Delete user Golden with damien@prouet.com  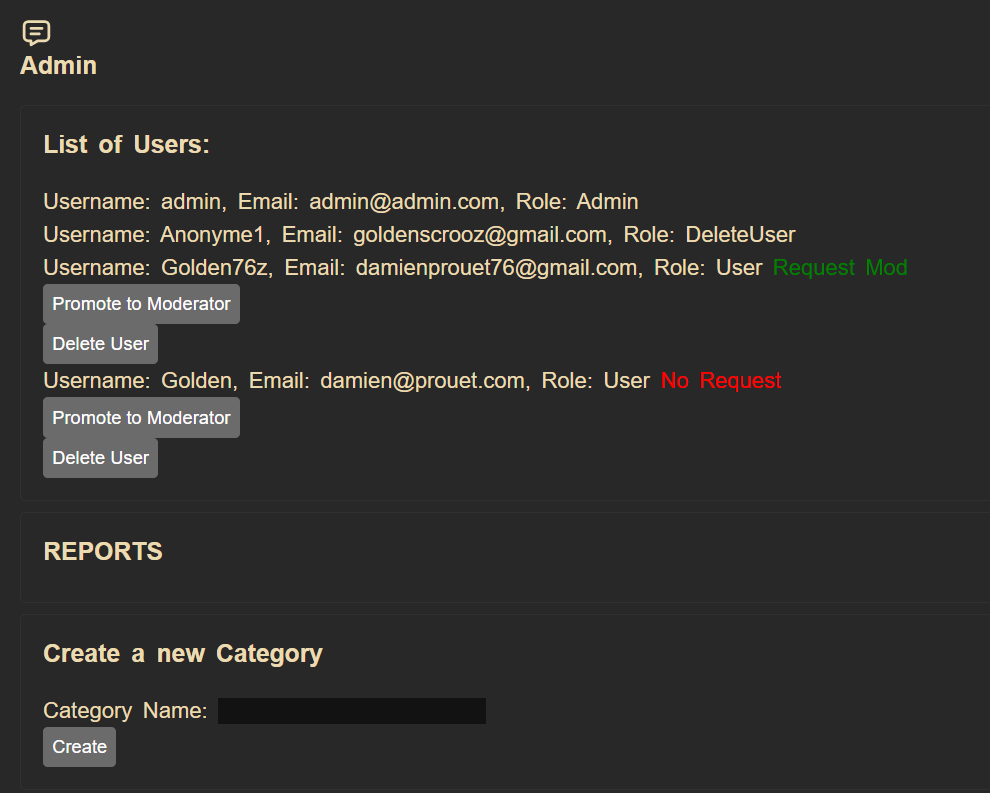pyautogui.click(x=100, y=458)
